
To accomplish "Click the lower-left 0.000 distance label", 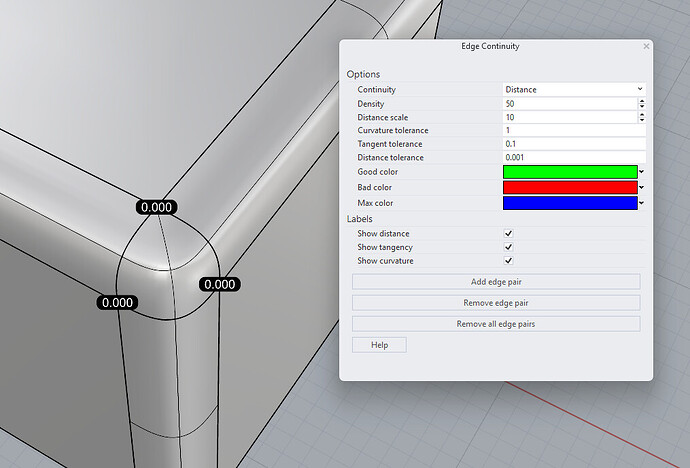I will 117,303.
